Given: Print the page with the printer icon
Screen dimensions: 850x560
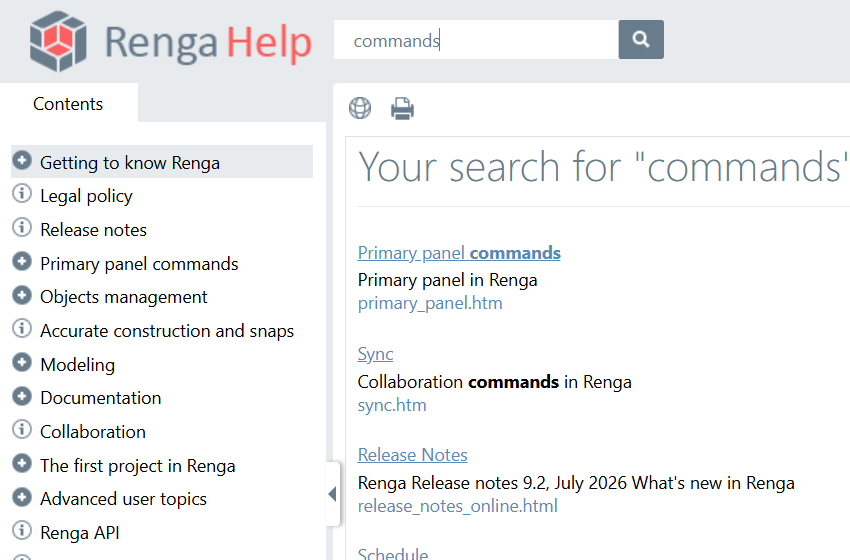Looking at the screenshot, I should pos(402,108).
